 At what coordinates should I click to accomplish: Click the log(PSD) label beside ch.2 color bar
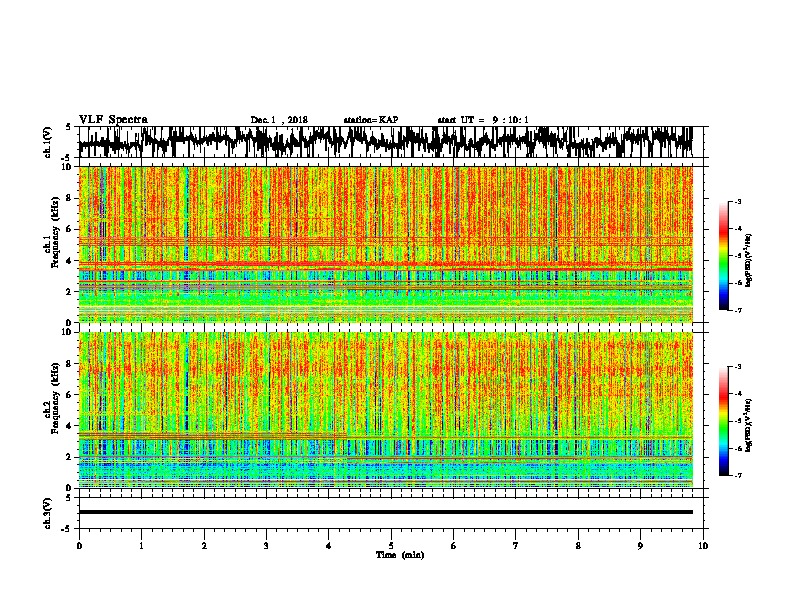pos(749,425)
